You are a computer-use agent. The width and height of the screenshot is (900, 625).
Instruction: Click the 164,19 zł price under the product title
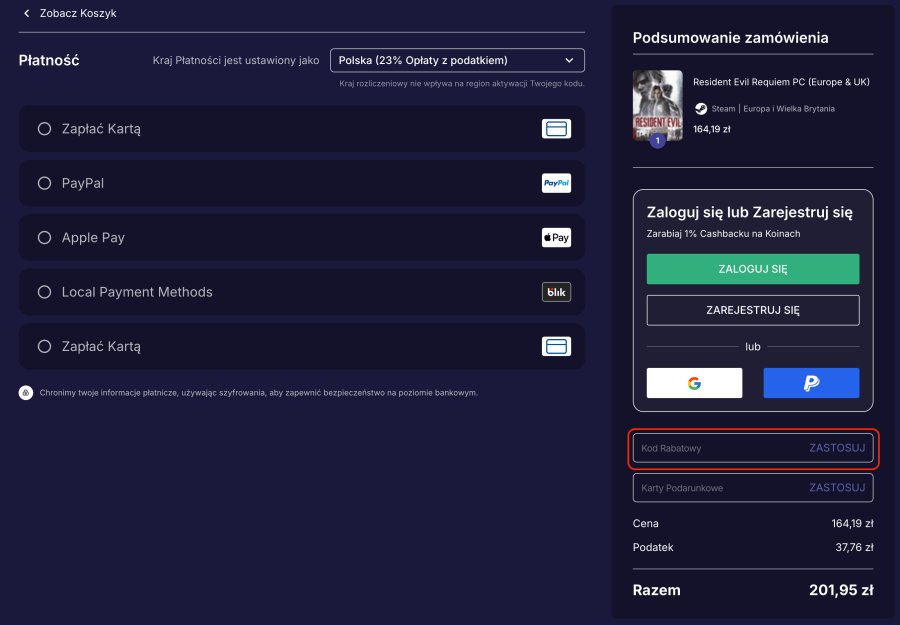tap(712, 129)
